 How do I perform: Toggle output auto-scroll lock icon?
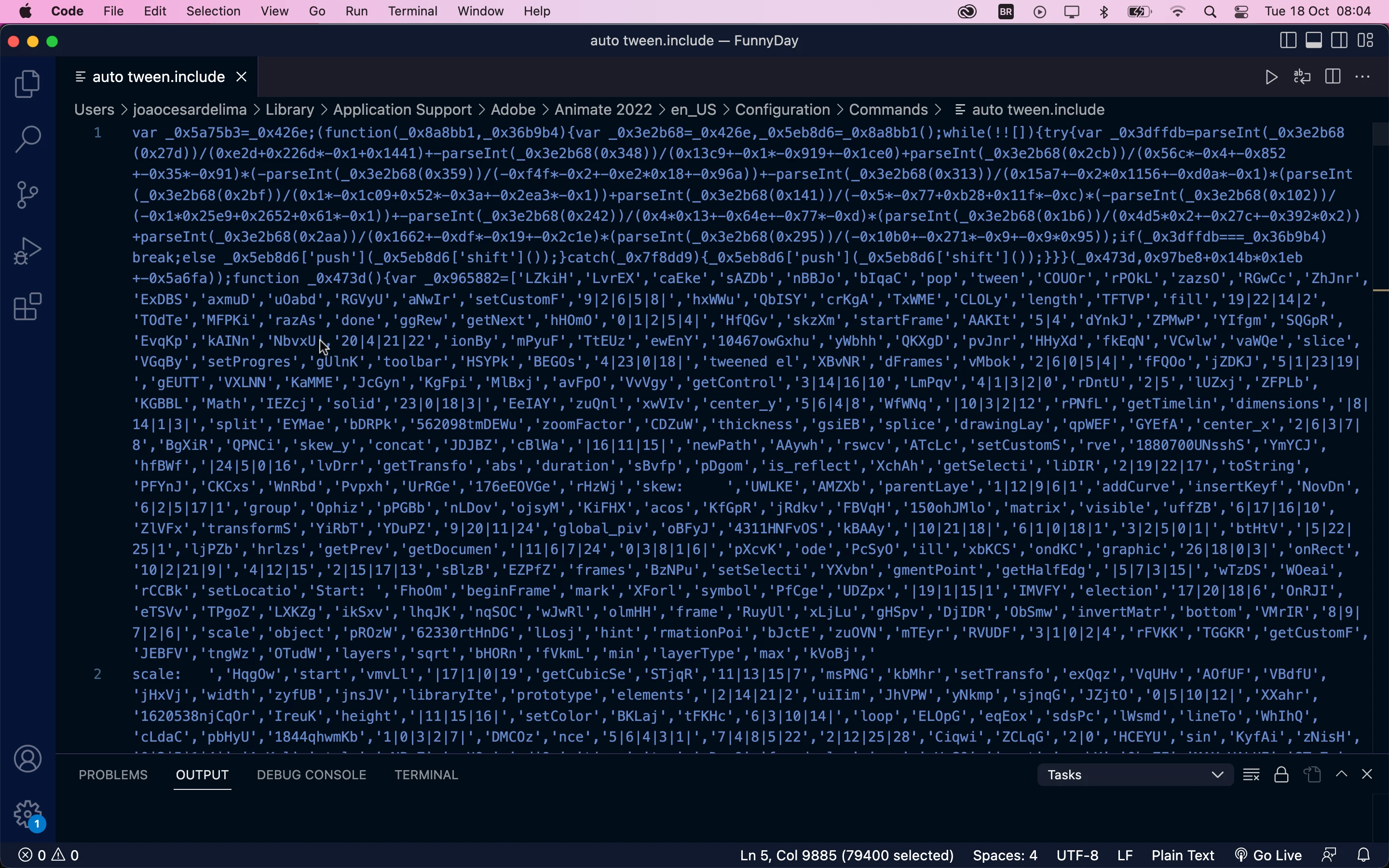click(1281, 775)
